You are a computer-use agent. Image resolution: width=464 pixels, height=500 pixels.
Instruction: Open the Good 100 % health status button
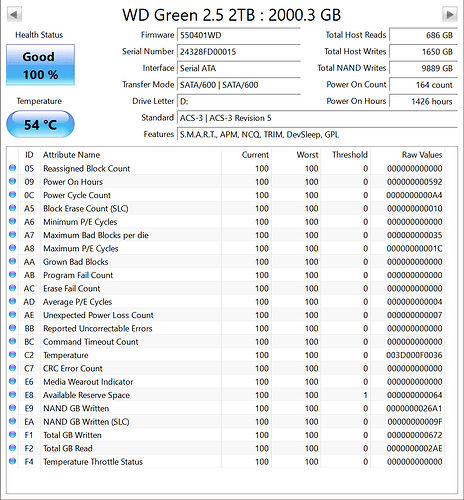[40, 65]
